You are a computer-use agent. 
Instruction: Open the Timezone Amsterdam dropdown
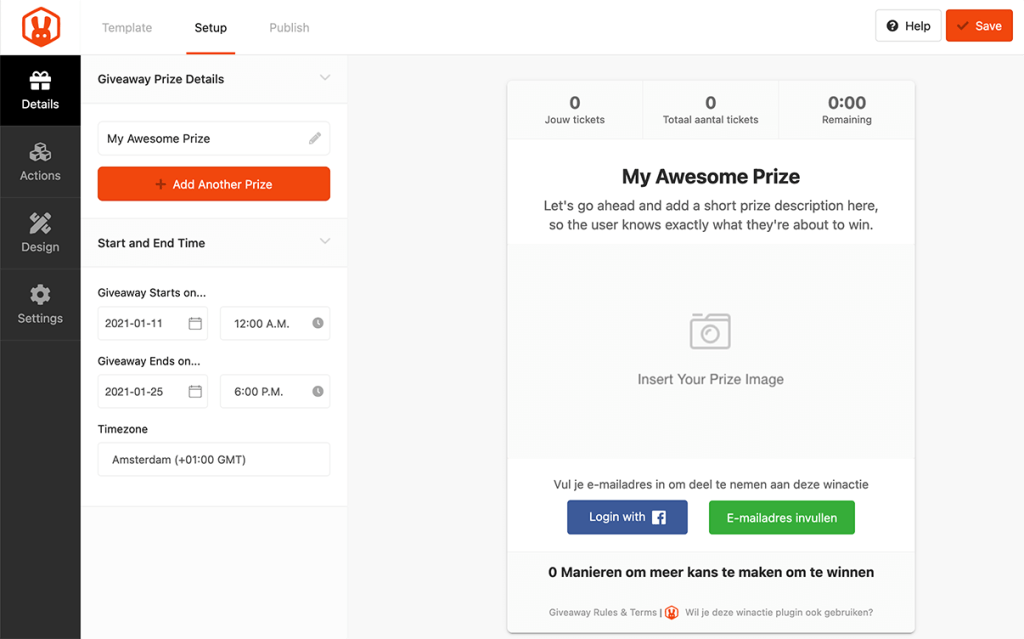click(213, 460)
